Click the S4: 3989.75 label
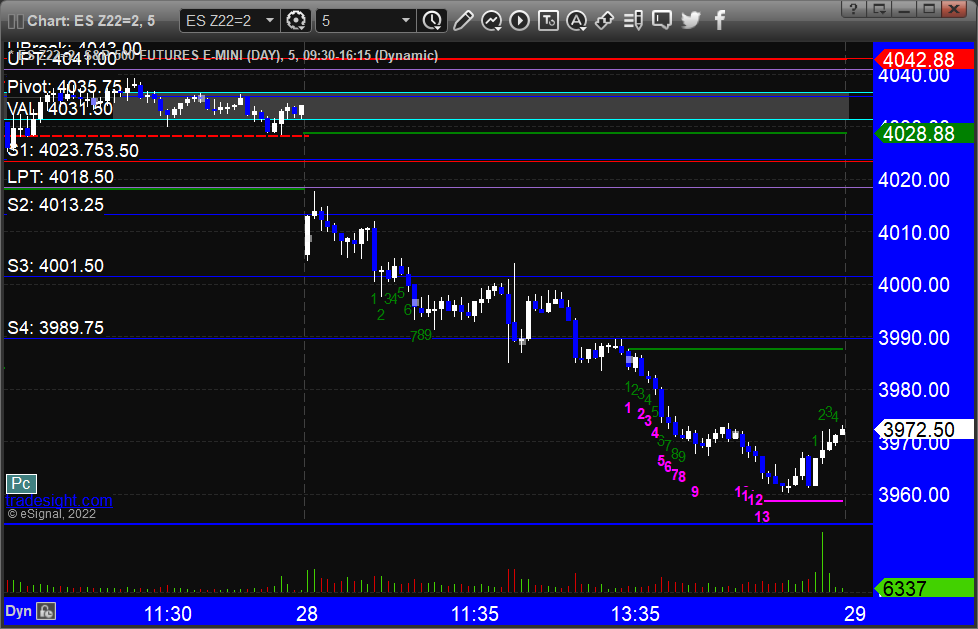Viewport: 978px width, 629px height. (x=56, y=328)
